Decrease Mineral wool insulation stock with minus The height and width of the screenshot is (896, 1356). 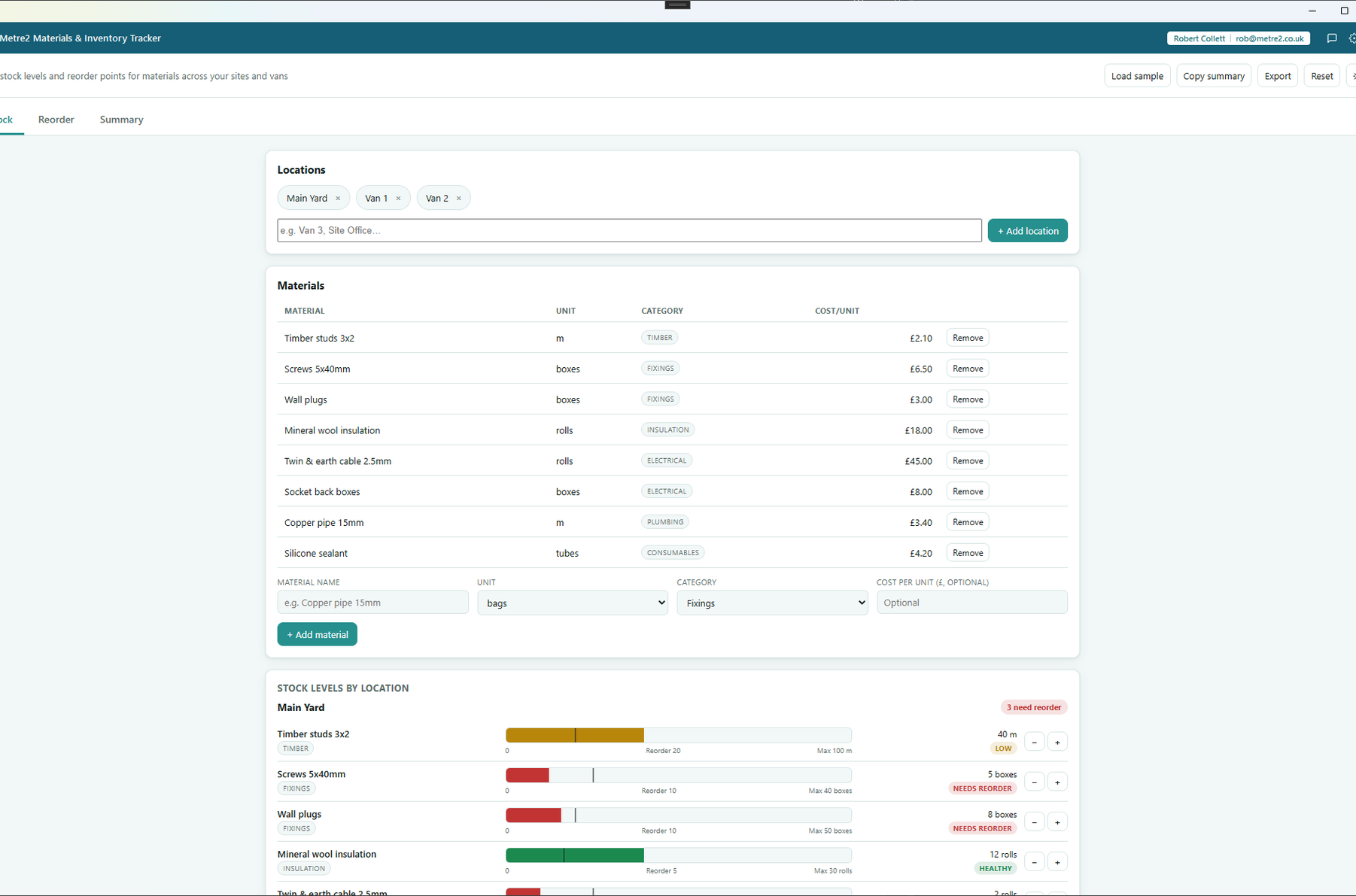click(1034, 862)
